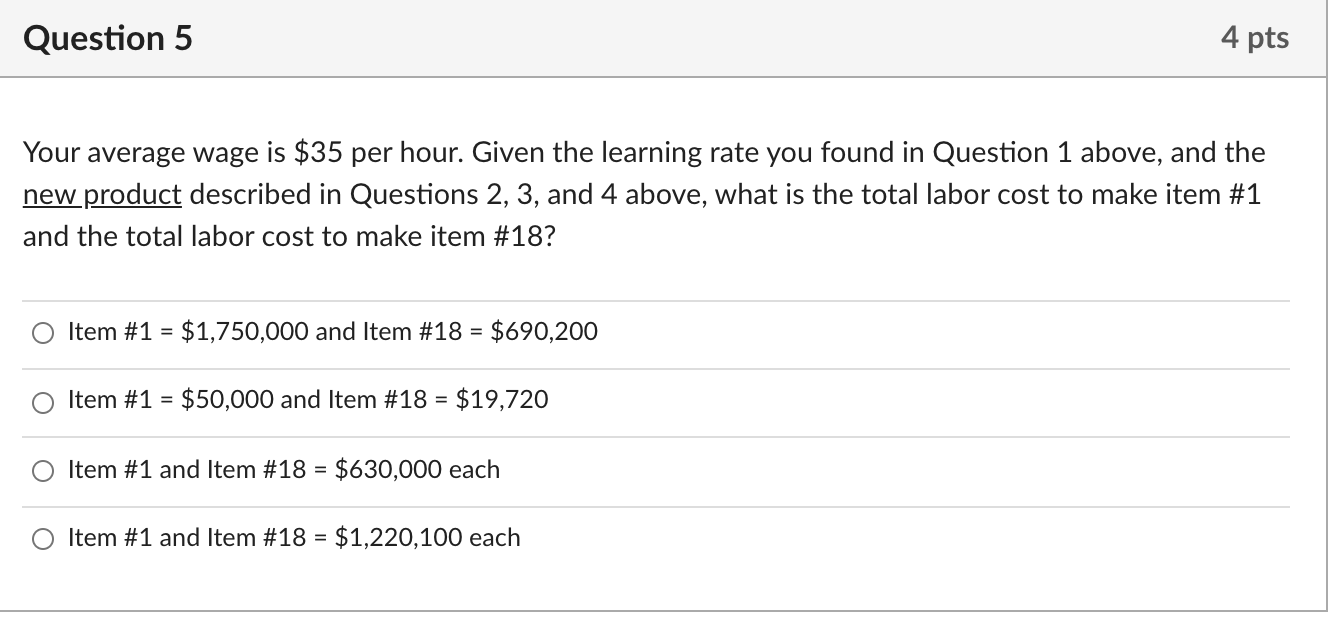Click the label text "$1,220,100 each"
The height and width of the screenshot is (622, 1334).
coord(427,538)
